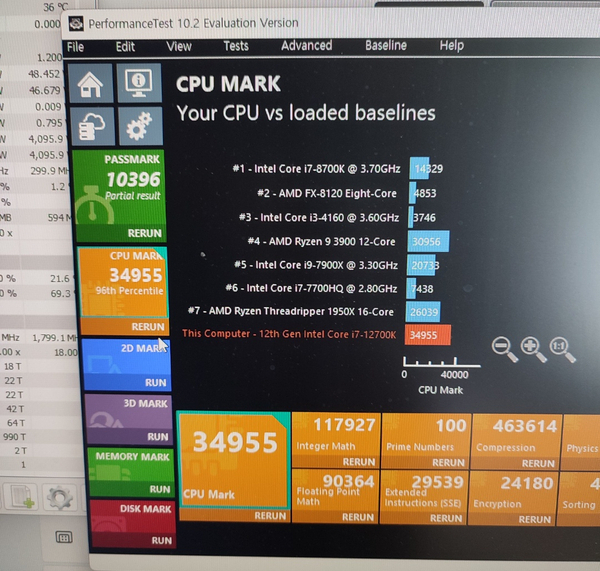Open the Edit menu
The image size is (600, 571).
(x=126, y=47)
